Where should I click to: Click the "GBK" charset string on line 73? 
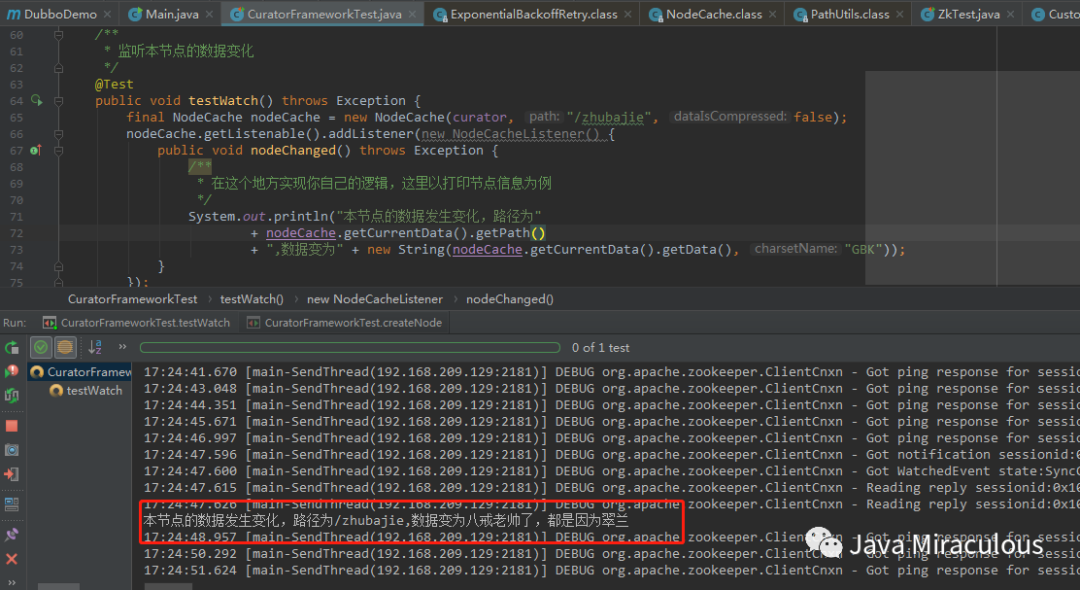pyautogui.click(x=863, y=249)
